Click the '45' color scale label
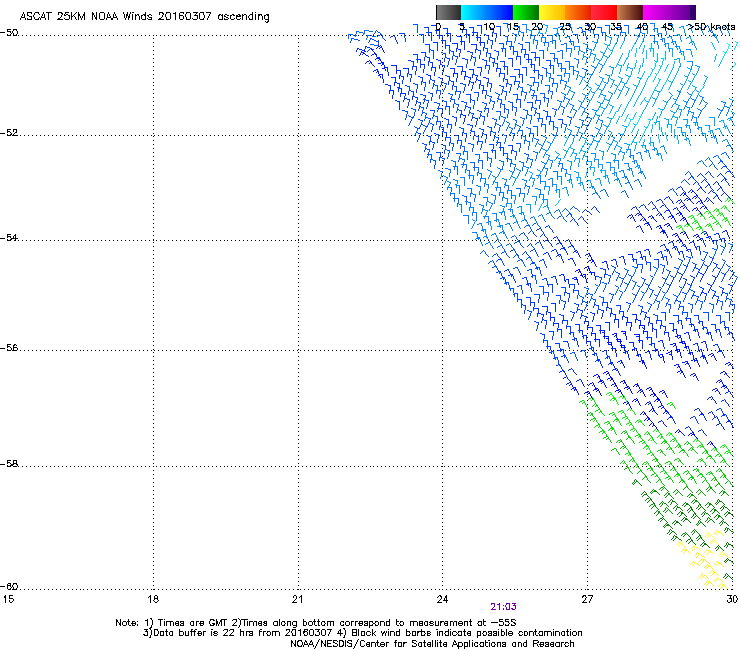This screenshot has width=740, height=650. click(667, 26)
